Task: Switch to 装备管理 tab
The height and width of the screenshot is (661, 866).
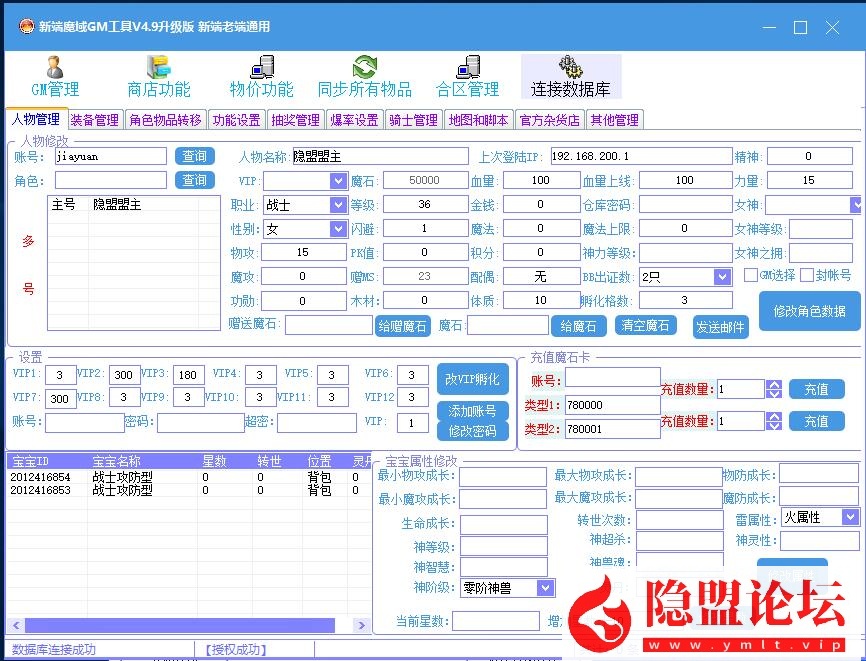Action: pyautogui.click(x=95, y=120)
